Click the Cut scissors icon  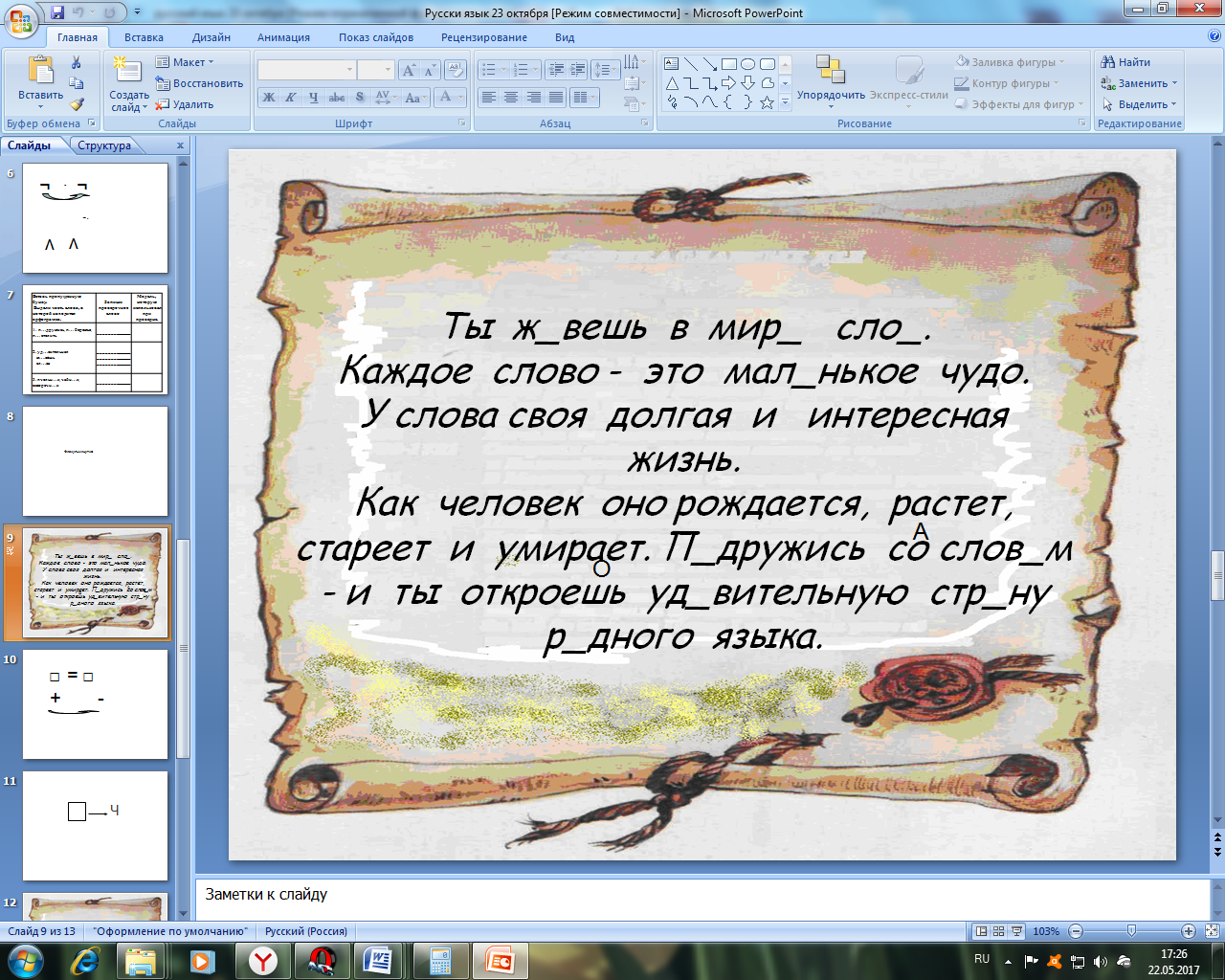click(77, 62)
